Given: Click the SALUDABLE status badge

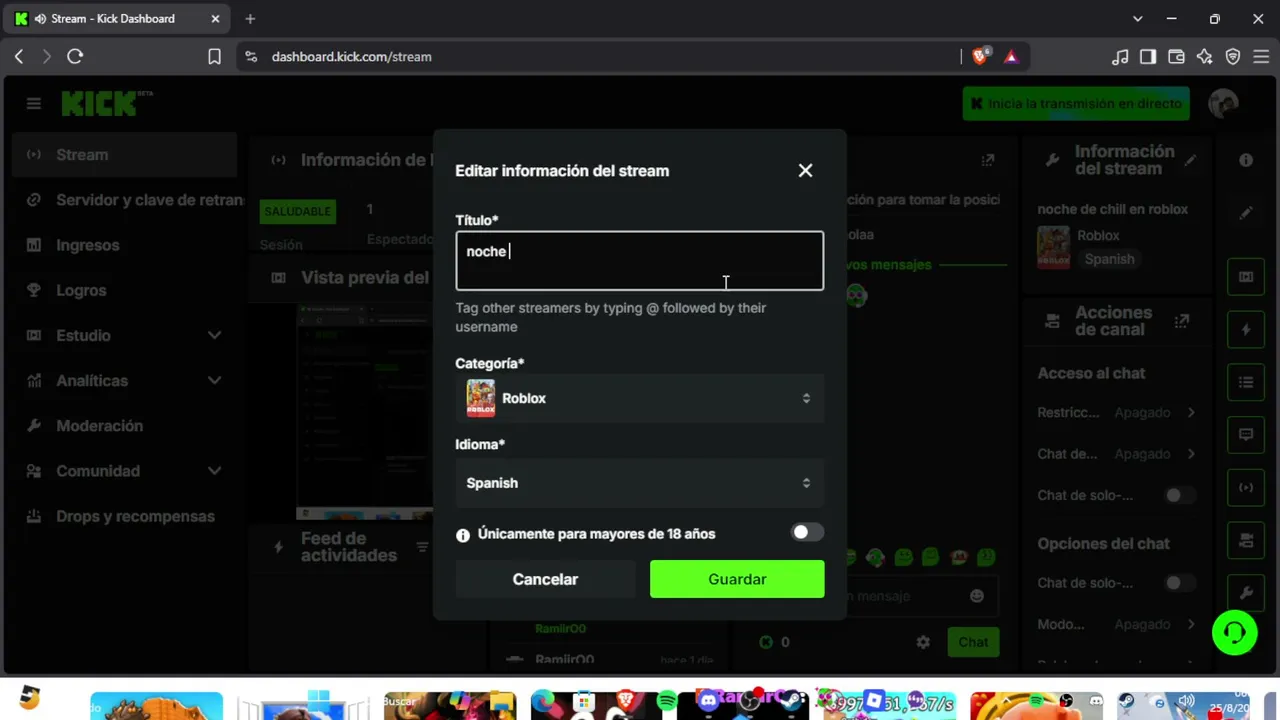Looking at the screenshot, I should (297, 211).
